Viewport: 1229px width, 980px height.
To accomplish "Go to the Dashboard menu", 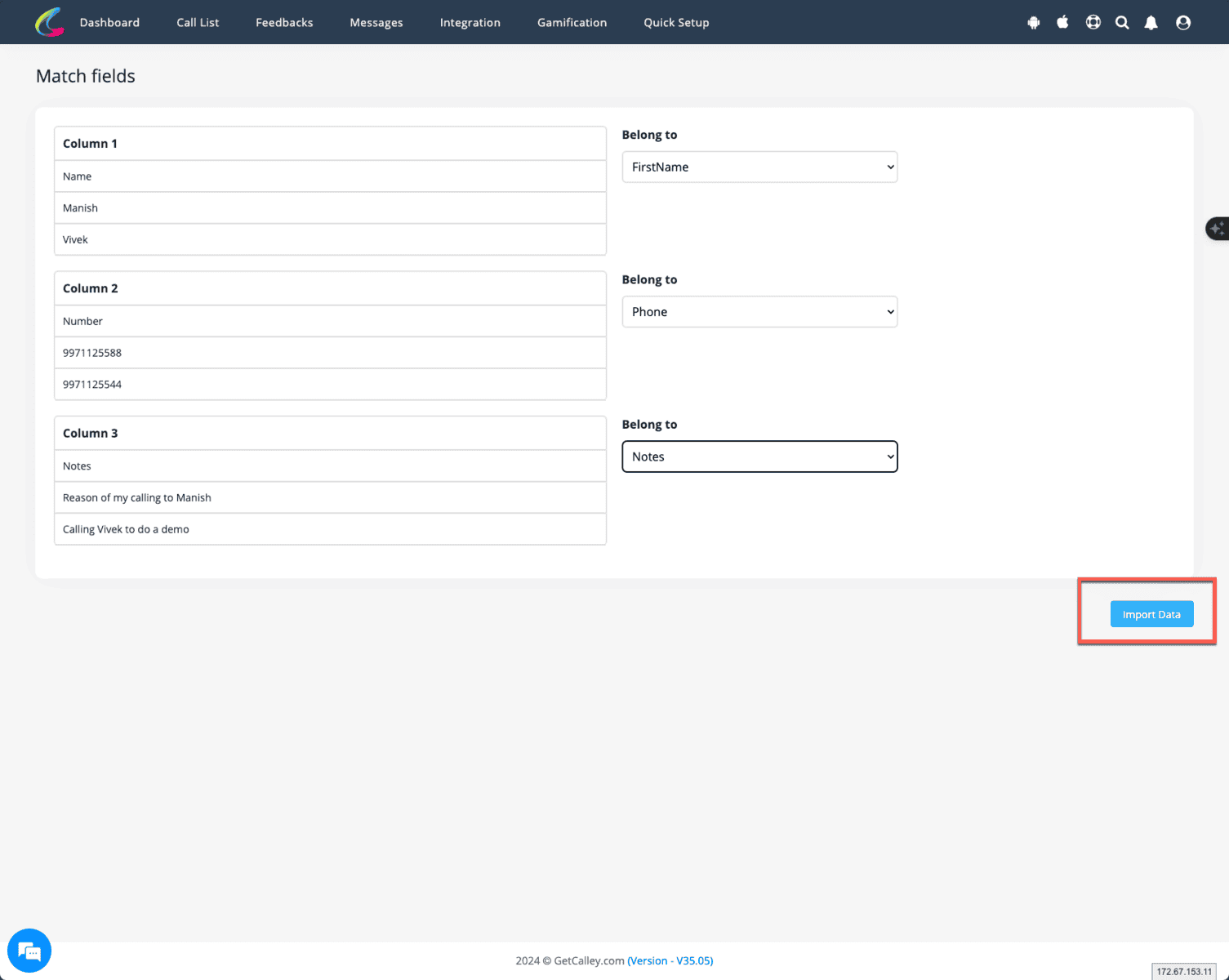I will pyautogui.click(x=109, y=23).
